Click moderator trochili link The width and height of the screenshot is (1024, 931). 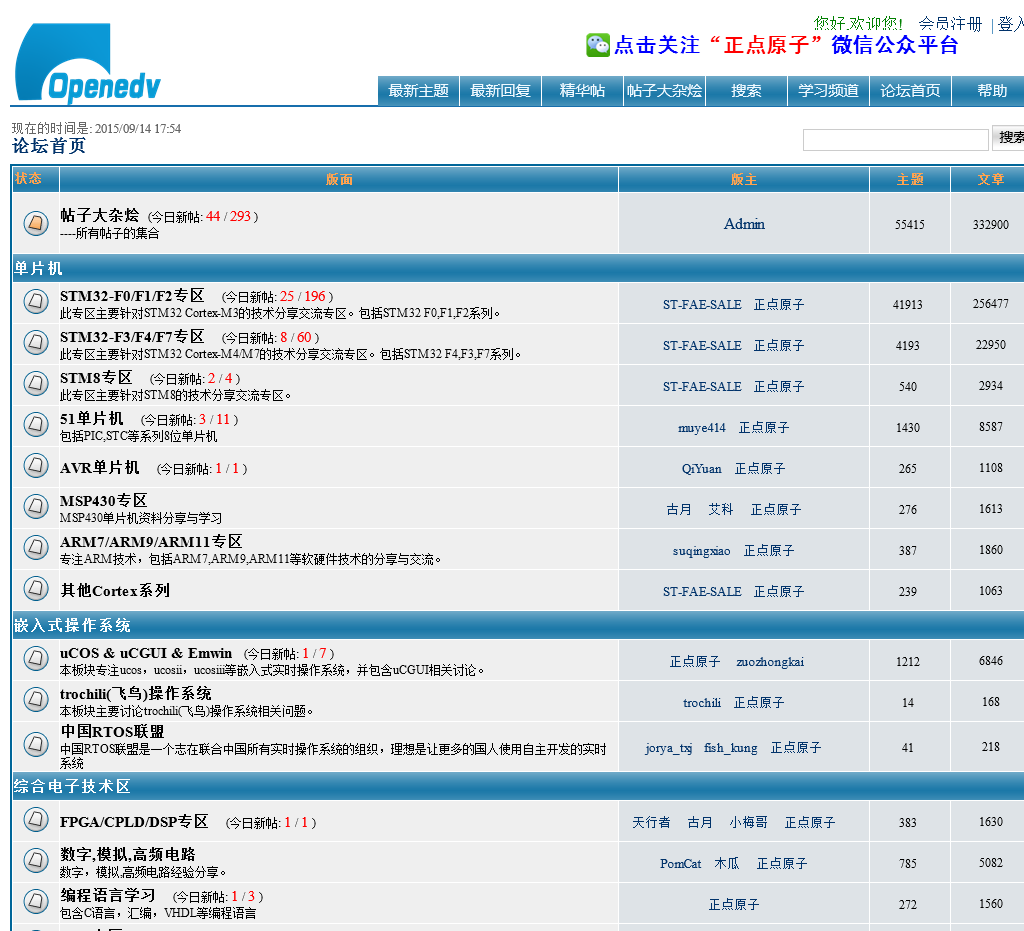click(702, 703)
